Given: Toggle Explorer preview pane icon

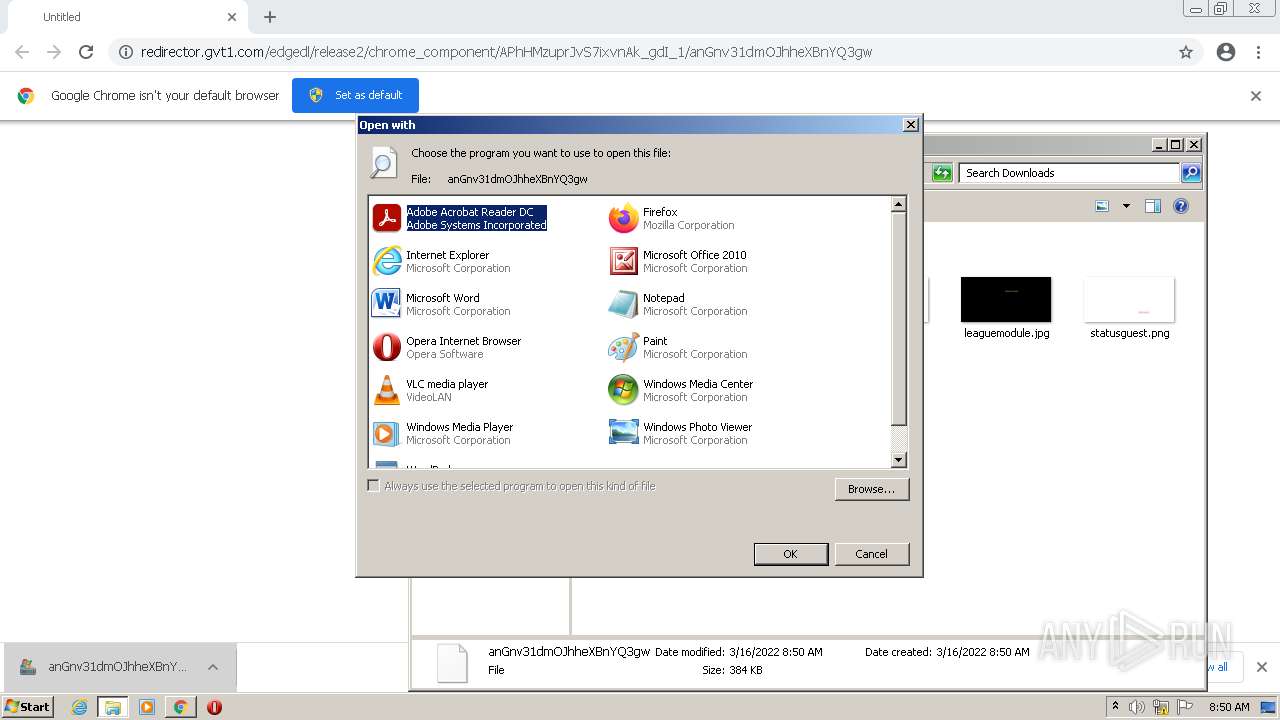Looking at the screenshot, I should tap(1153, 206).
